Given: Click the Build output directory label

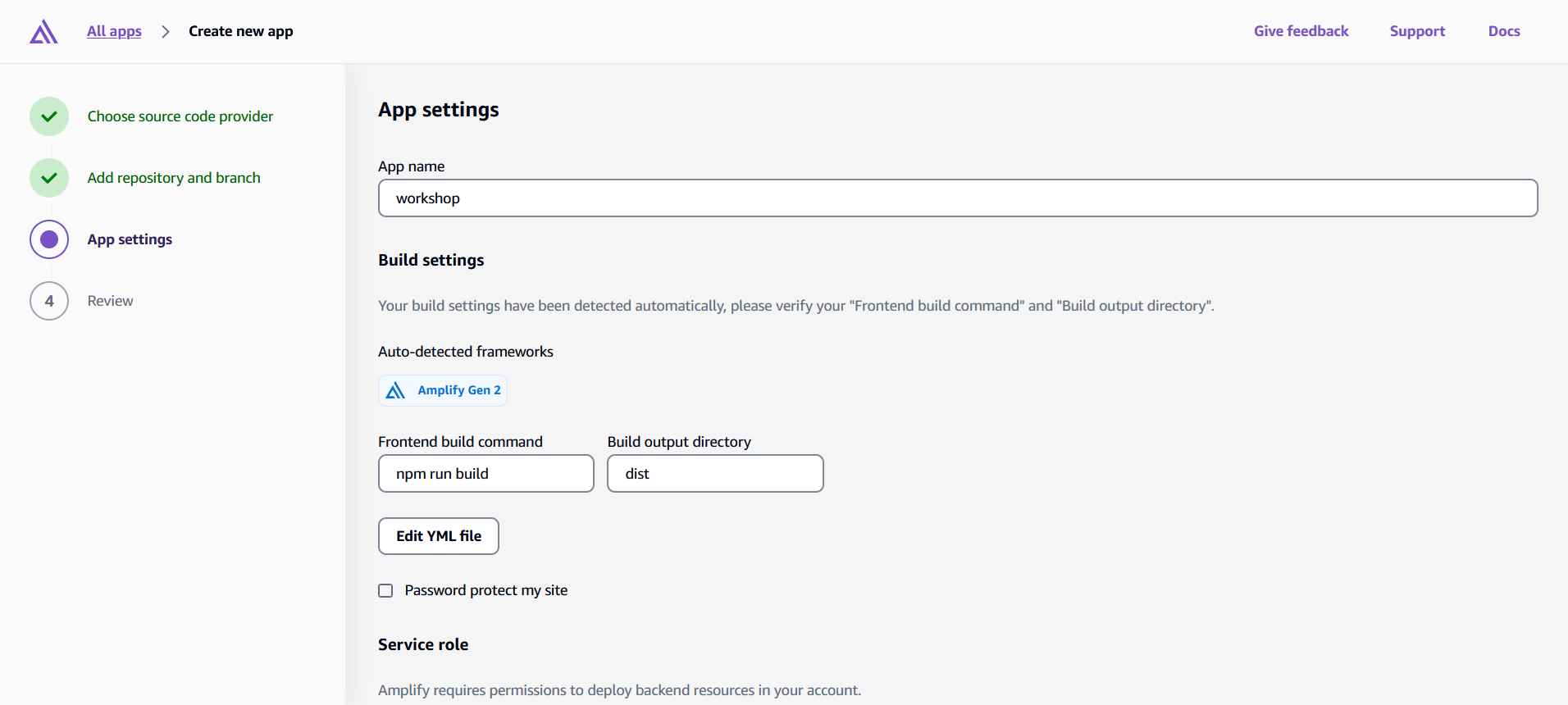Looking at the screenshot, I should 679,442.
